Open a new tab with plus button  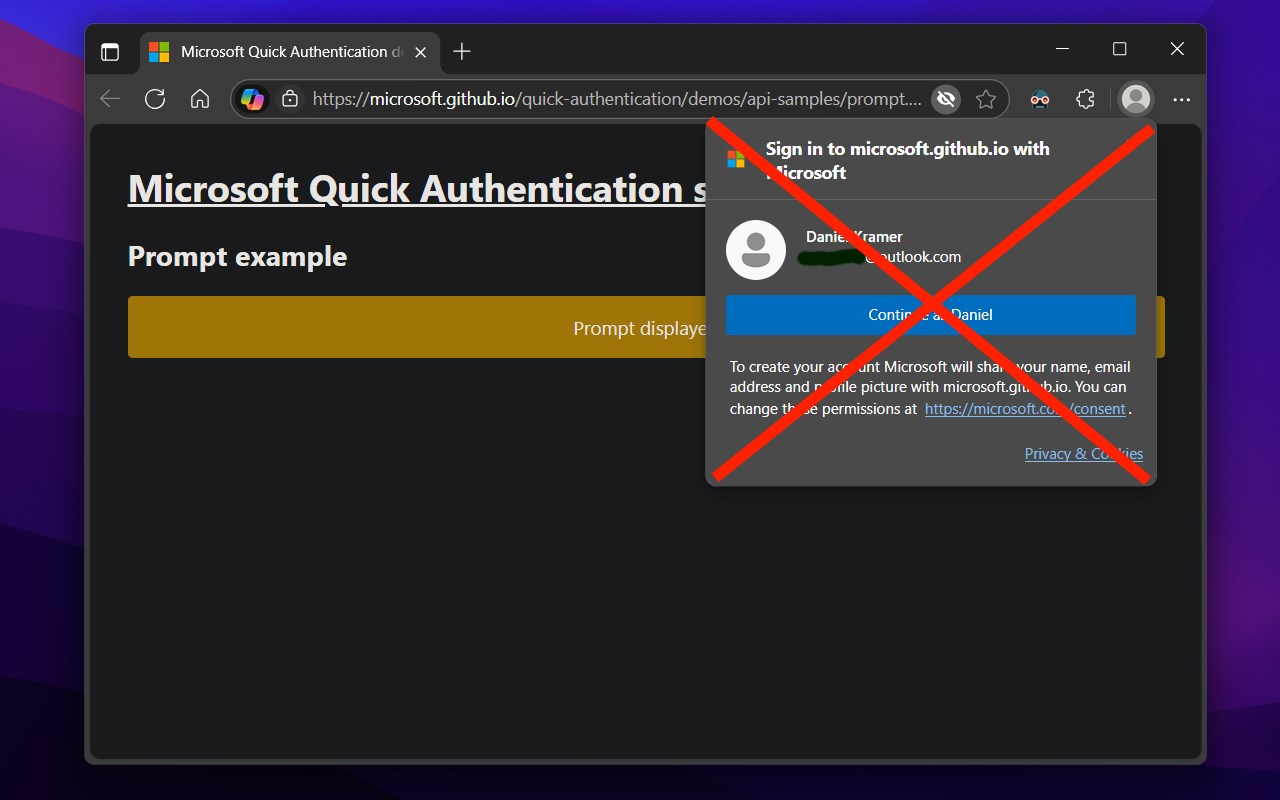click(x=461, y=52)
